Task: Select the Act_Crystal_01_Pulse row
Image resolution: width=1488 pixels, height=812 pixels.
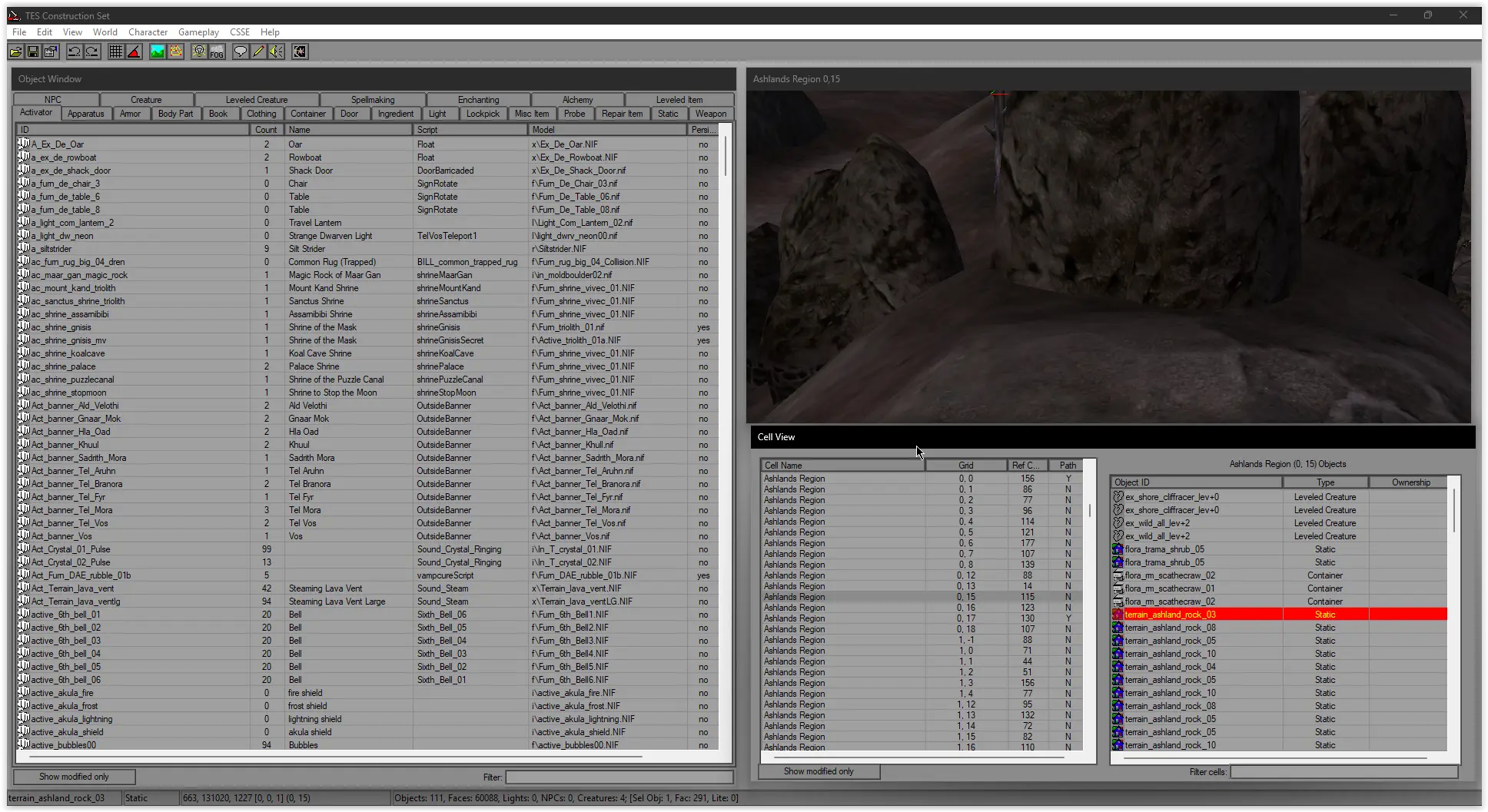Action: [x=367, y=549]
